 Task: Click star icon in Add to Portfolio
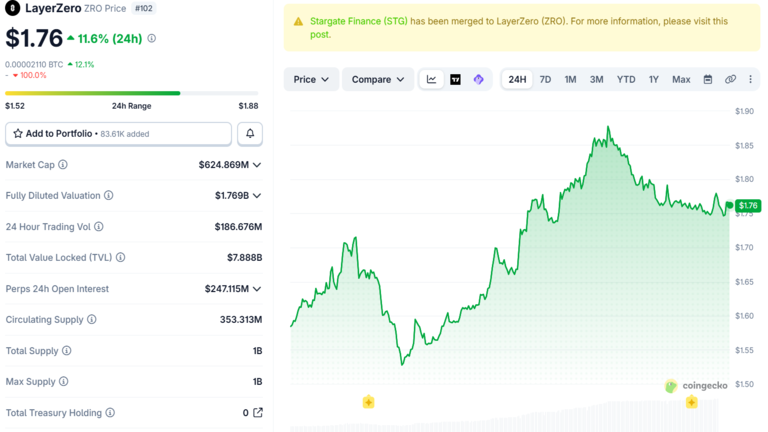click(x=18, y=134)
